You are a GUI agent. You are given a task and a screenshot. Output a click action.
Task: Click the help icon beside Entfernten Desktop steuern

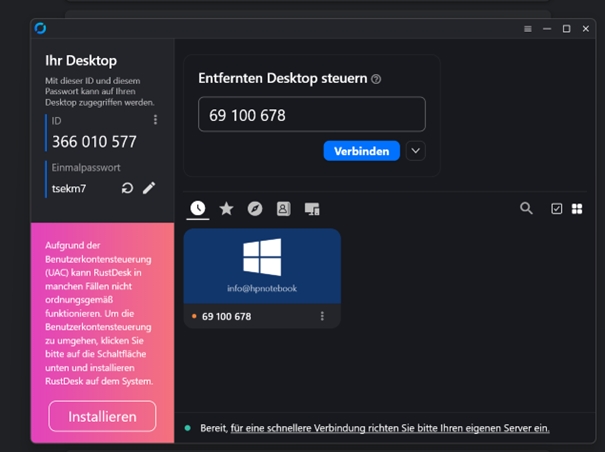pos(376,79)
